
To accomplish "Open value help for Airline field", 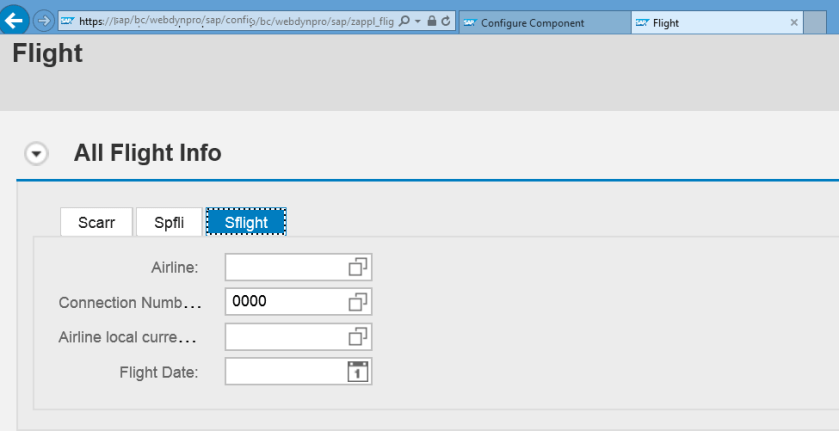I will coord(358,267).
